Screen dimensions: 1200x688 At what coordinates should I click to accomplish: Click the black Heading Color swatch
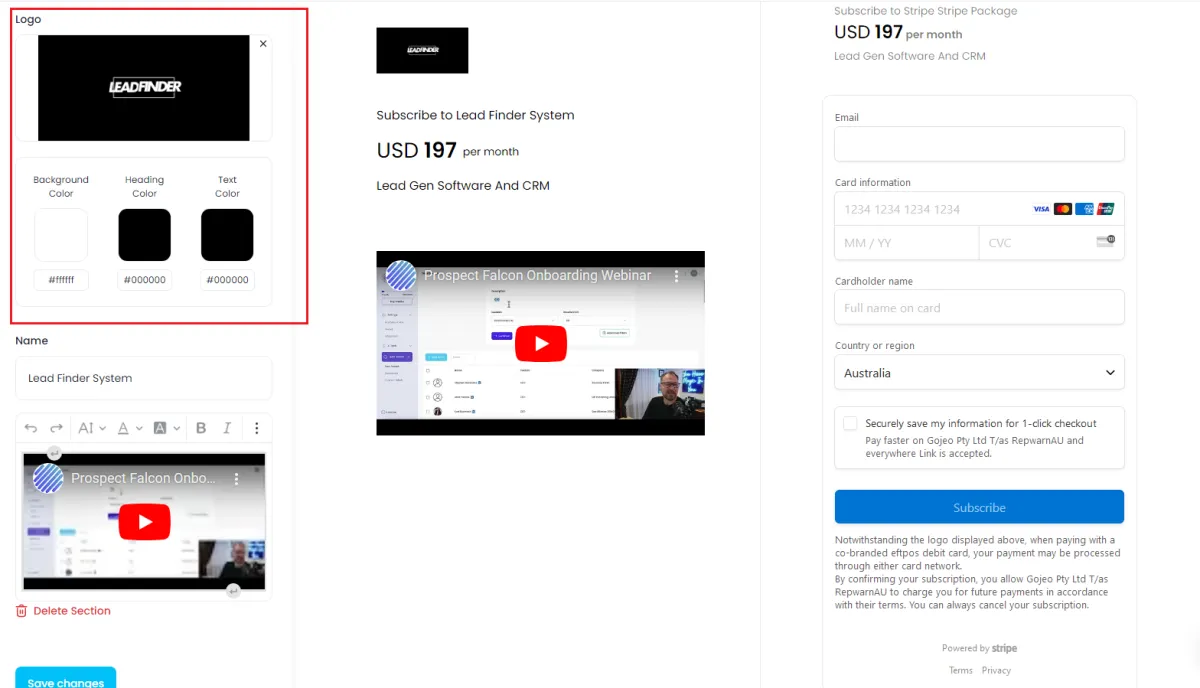tap(144, 235)
